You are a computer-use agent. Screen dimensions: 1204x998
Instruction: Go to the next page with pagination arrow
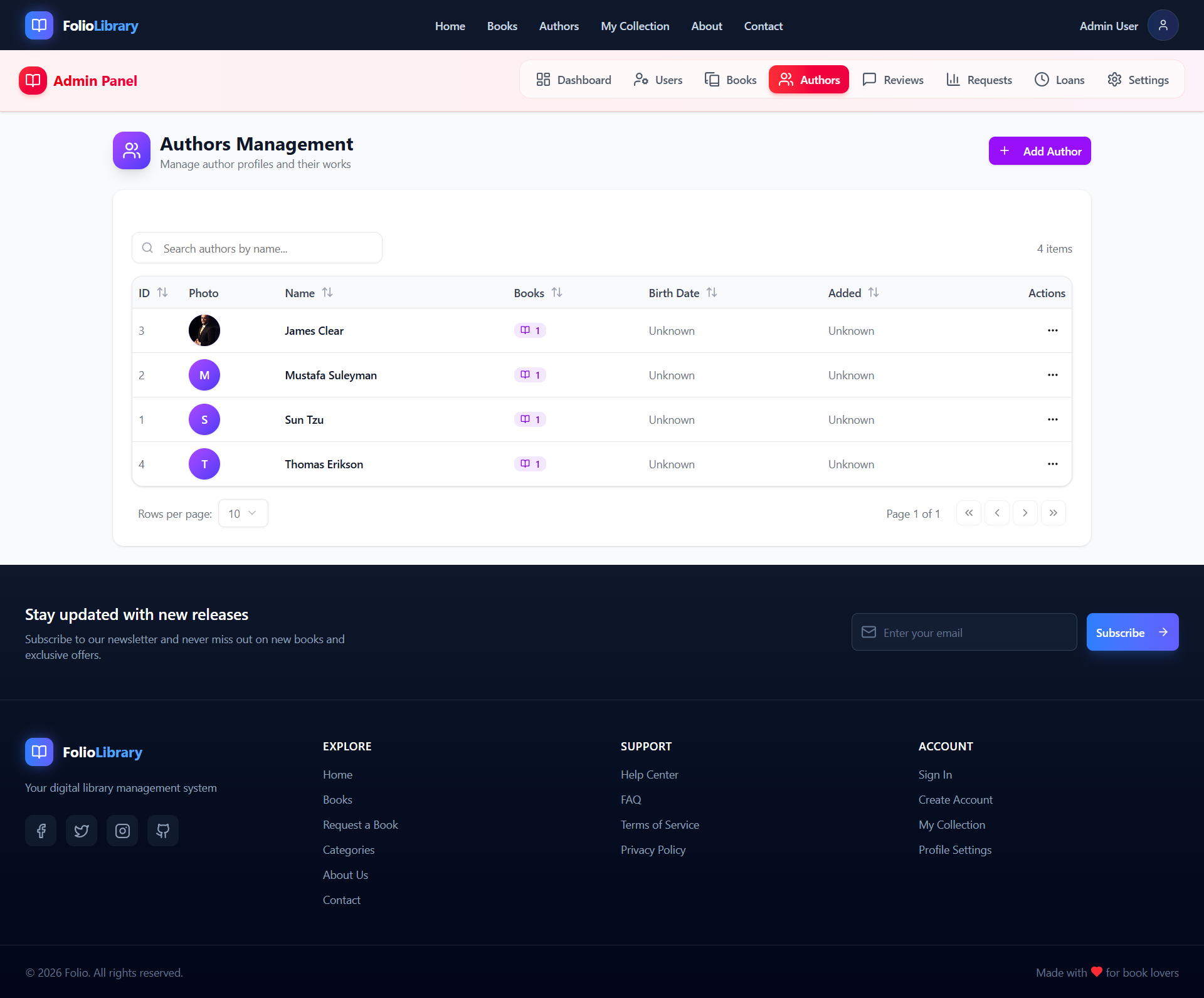click(x=1025, y=513)
